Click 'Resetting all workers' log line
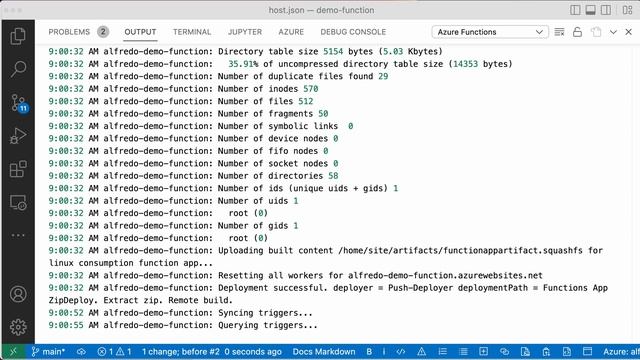 click(296, 276)
